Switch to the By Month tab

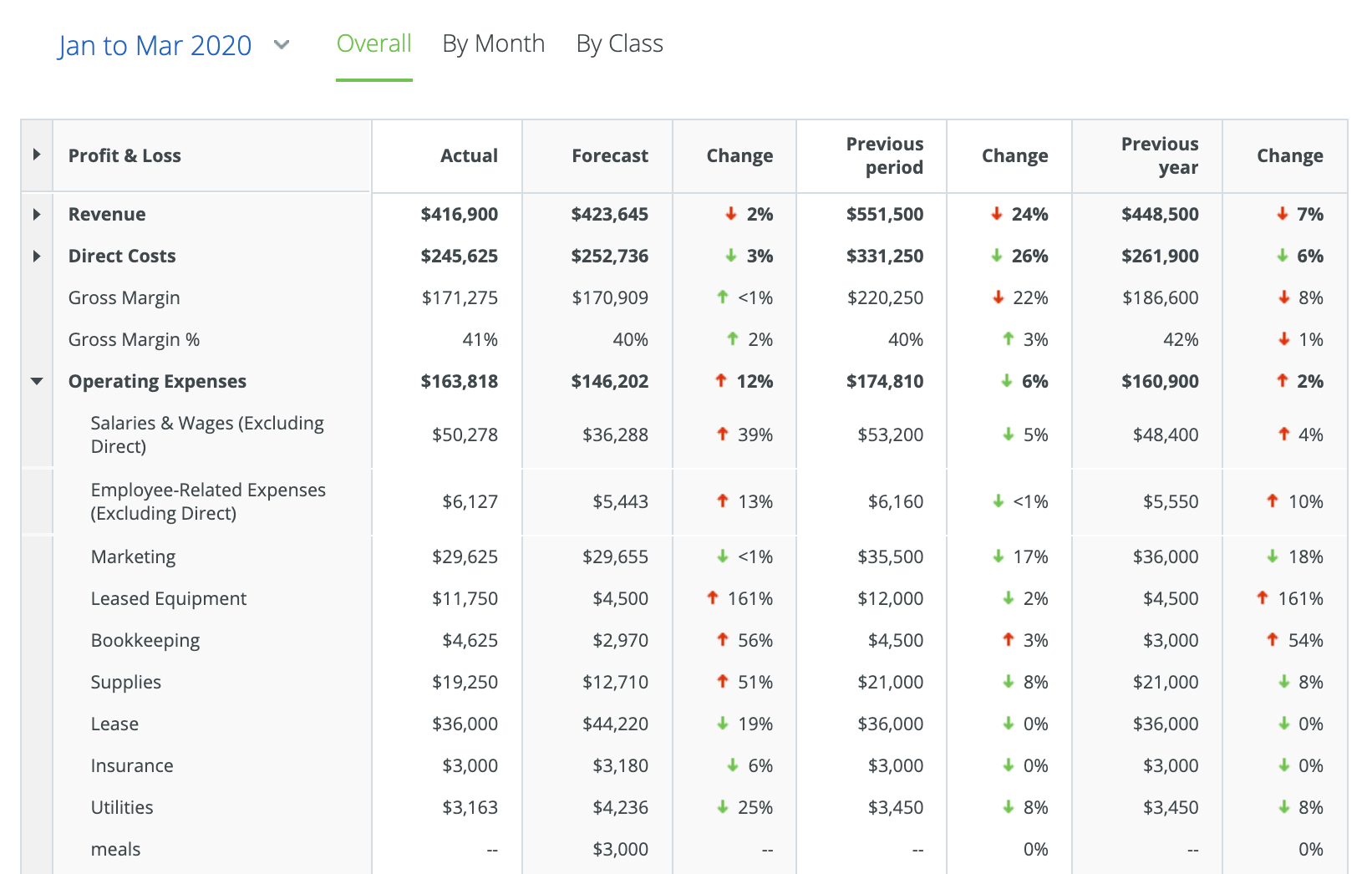point(493,43)
